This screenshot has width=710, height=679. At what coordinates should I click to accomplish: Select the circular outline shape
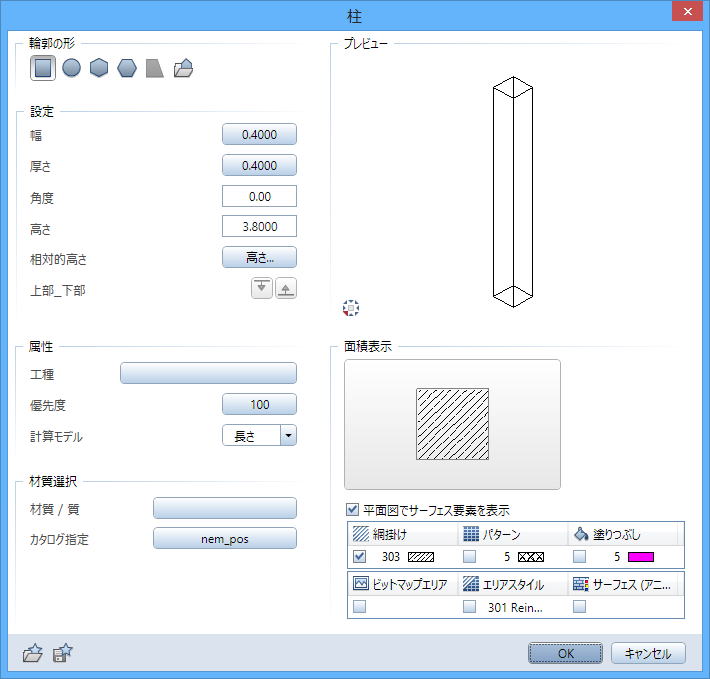coord(71,68)
